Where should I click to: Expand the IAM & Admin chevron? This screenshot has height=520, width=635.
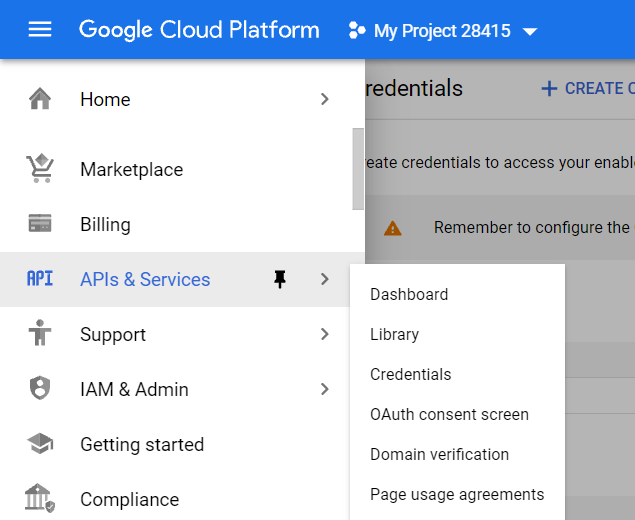[324, 389]
